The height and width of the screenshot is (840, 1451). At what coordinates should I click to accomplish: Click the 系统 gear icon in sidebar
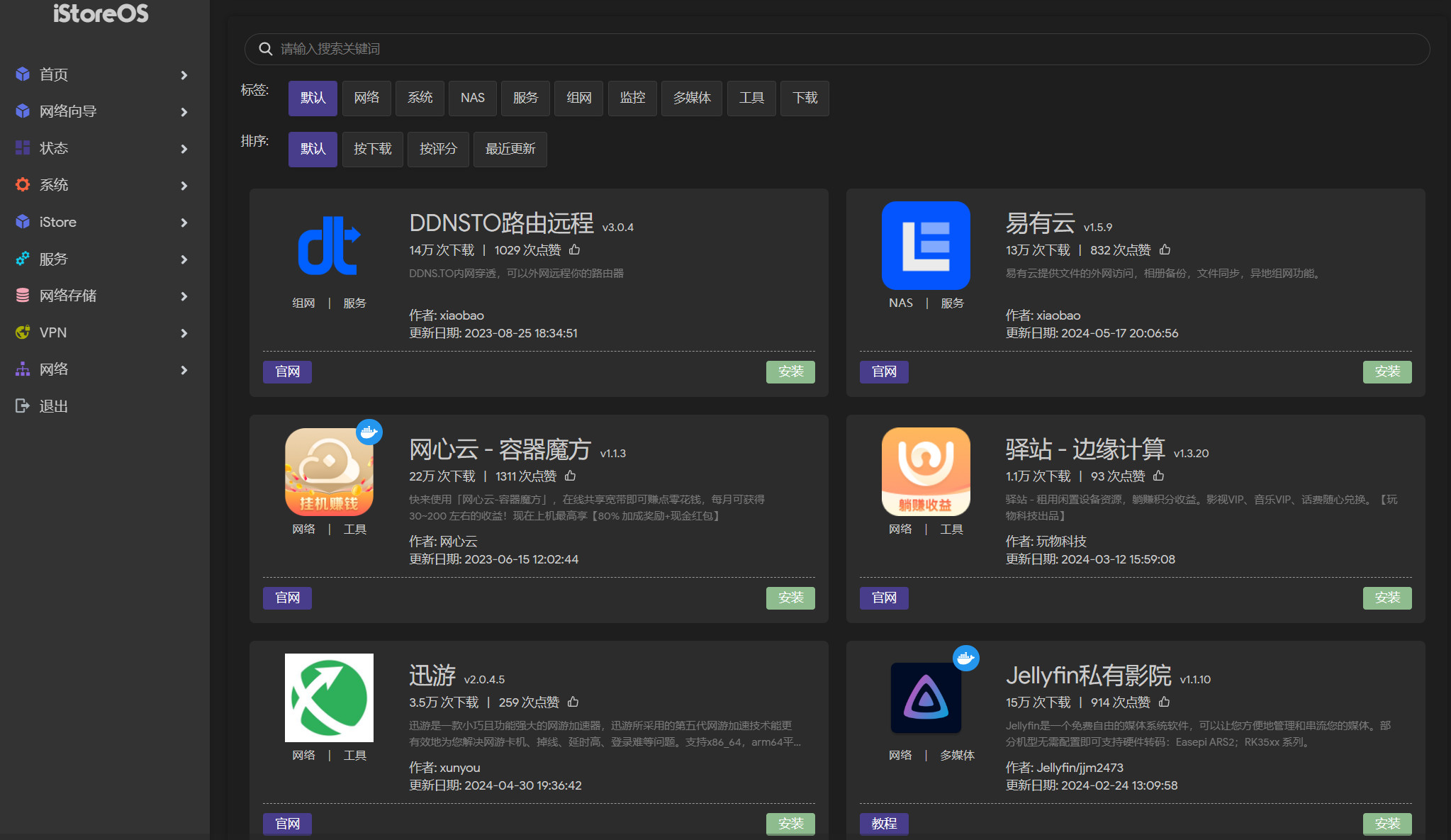point(23,184)
